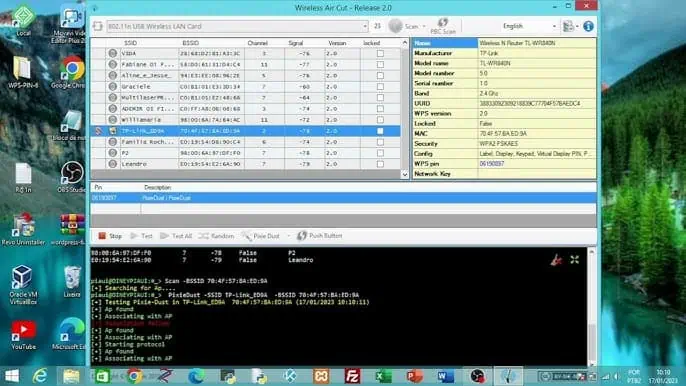Open Excel from the taskbar
686x386 pixels.
click(384, 376)
